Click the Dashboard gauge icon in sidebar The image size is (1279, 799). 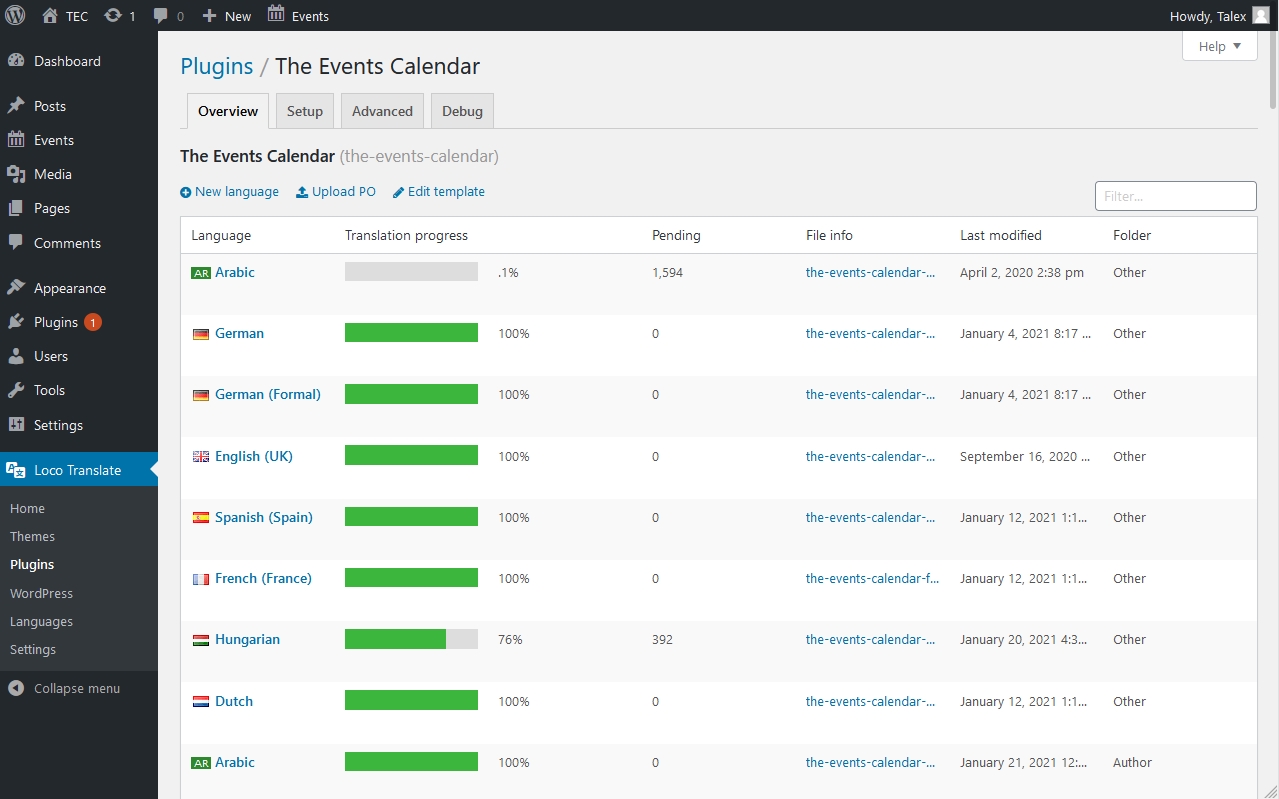click(16, 61)
